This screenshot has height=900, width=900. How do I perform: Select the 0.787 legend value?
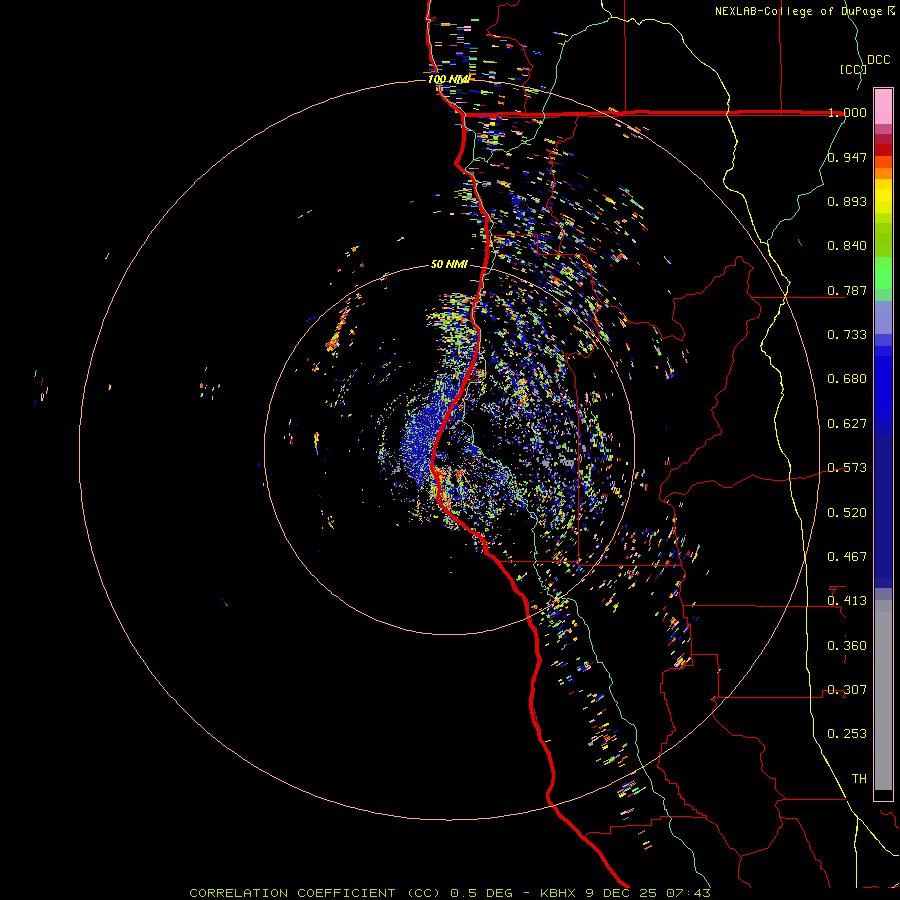point(847,291)
